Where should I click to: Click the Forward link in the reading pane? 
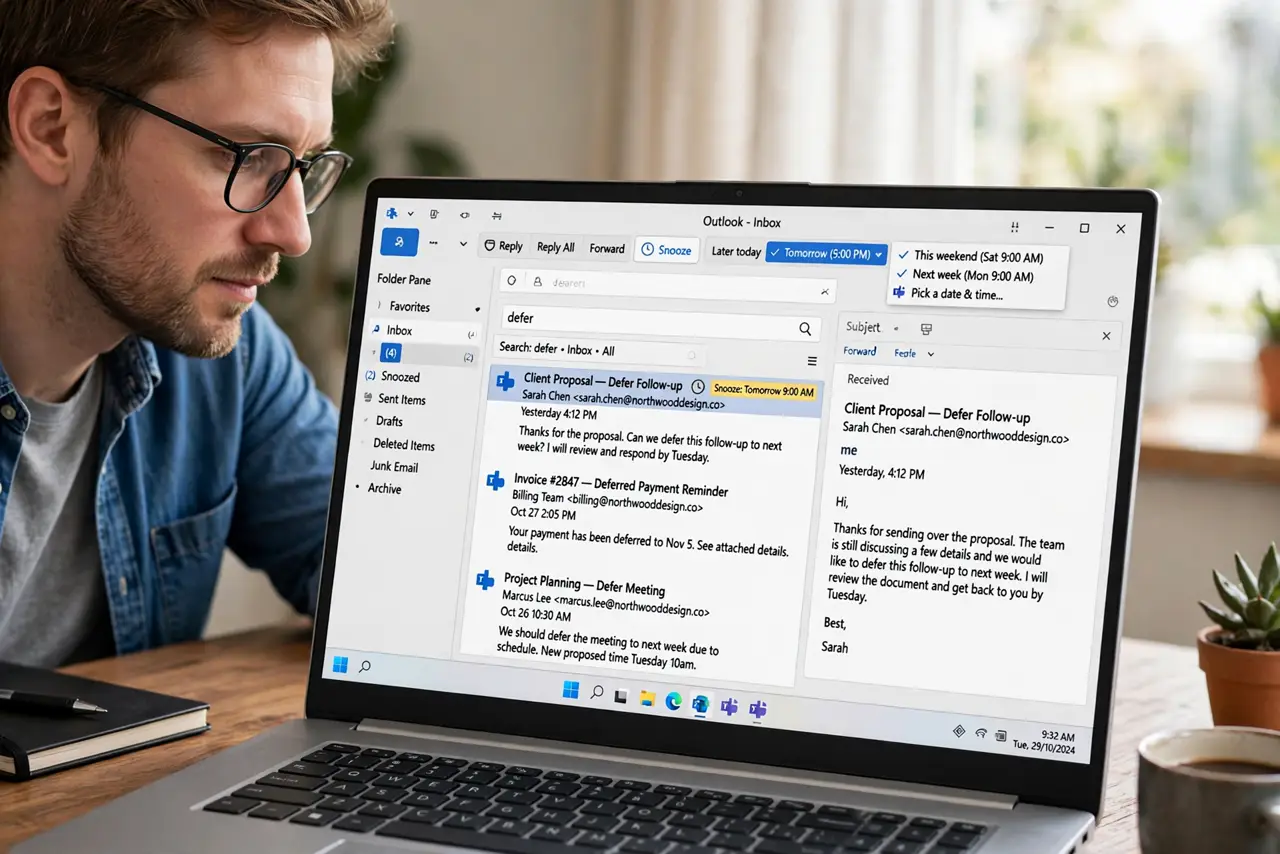tap(860, 352)
